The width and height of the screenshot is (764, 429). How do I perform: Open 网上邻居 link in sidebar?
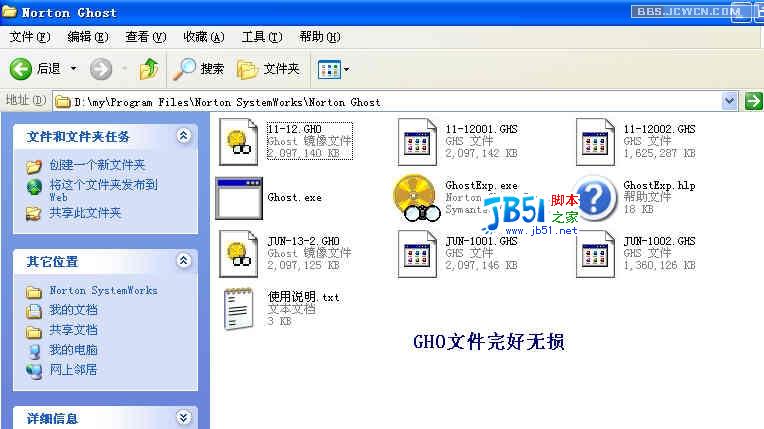73,370
